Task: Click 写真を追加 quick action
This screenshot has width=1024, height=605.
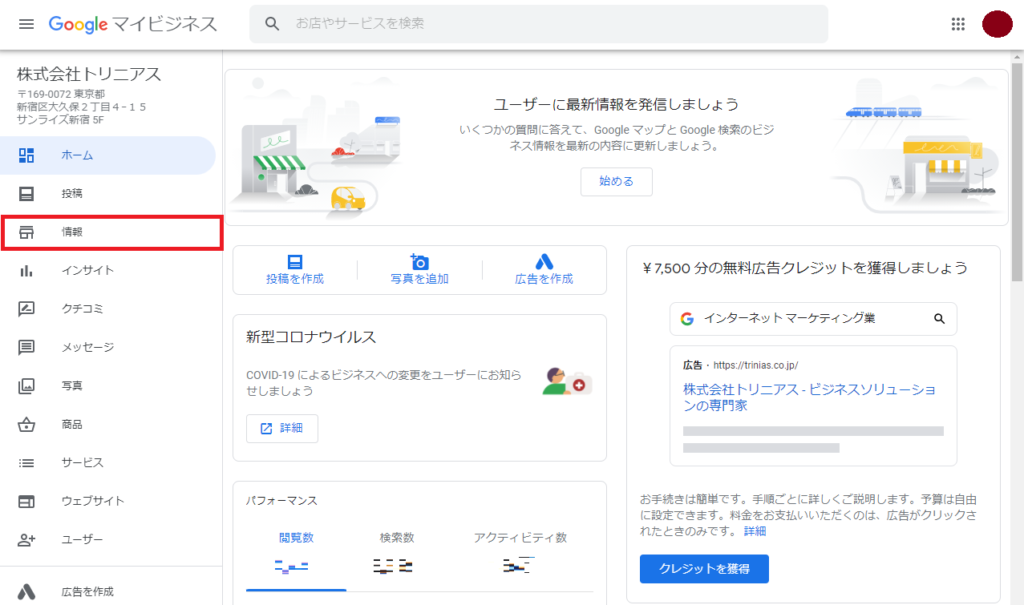Action: (x=419, y=270)
